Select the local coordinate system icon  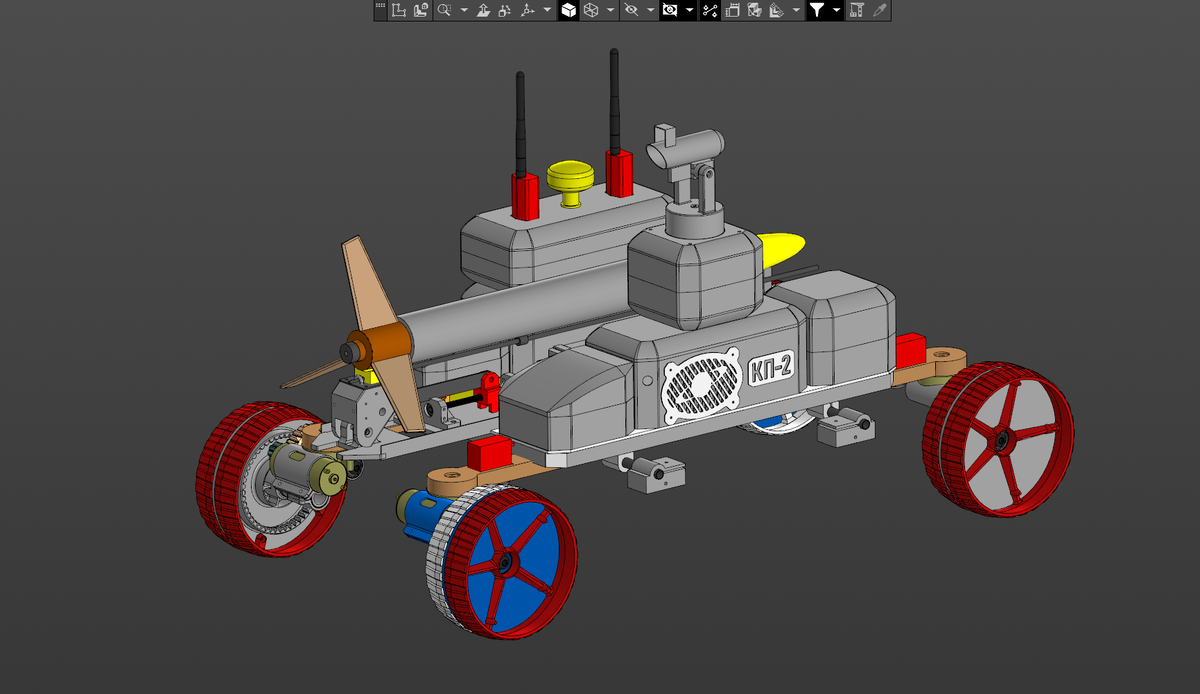(x=398, y=10)
